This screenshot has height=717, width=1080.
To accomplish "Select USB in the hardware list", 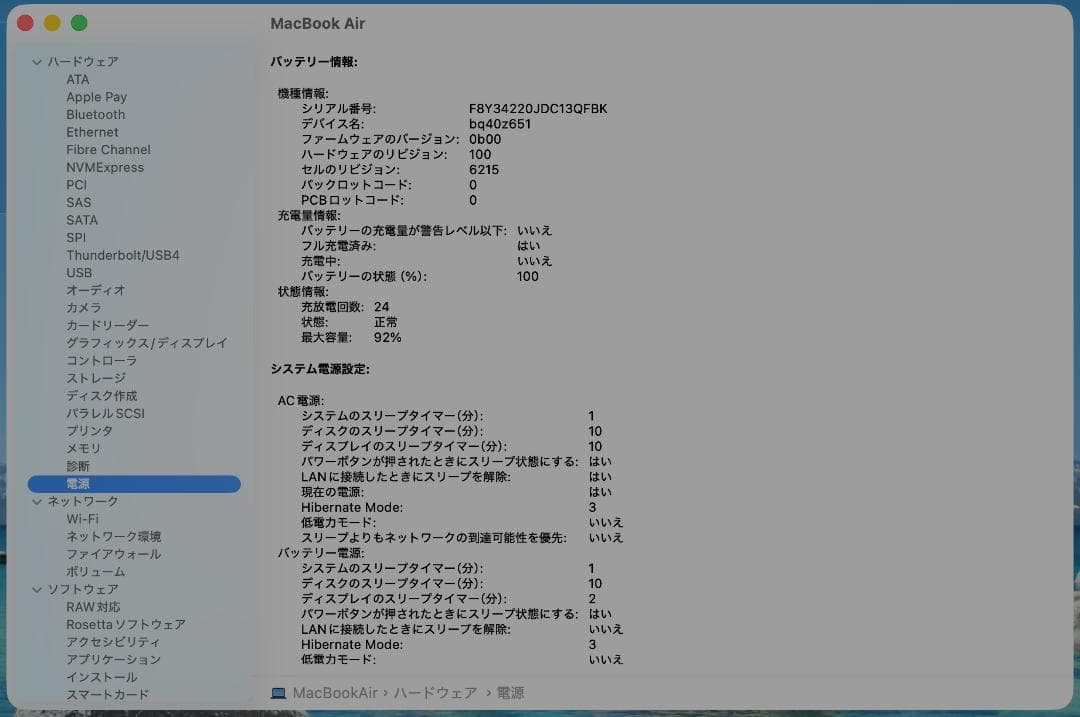I will (x=82, y=272).
